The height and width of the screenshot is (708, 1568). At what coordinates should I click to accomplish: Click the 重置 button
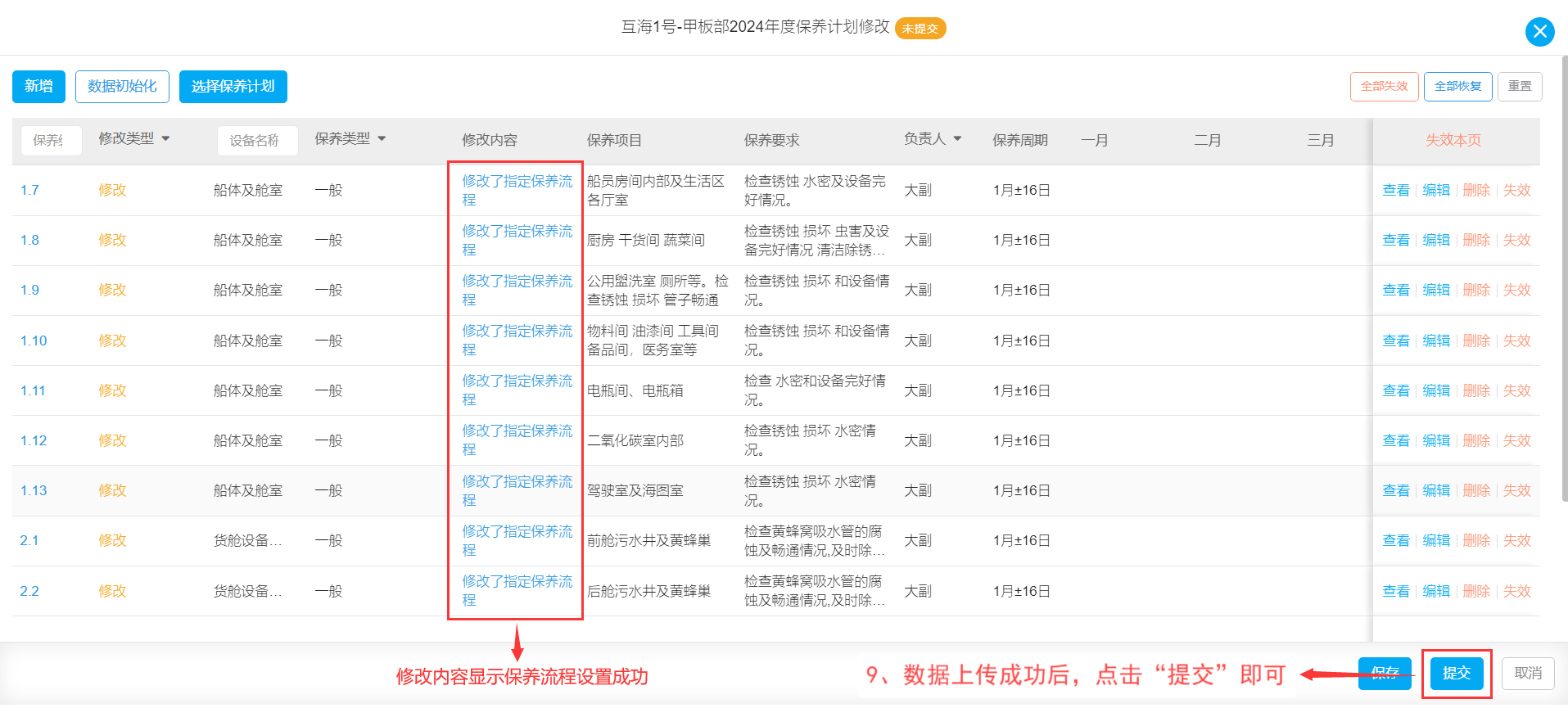tap(1520, 86)
